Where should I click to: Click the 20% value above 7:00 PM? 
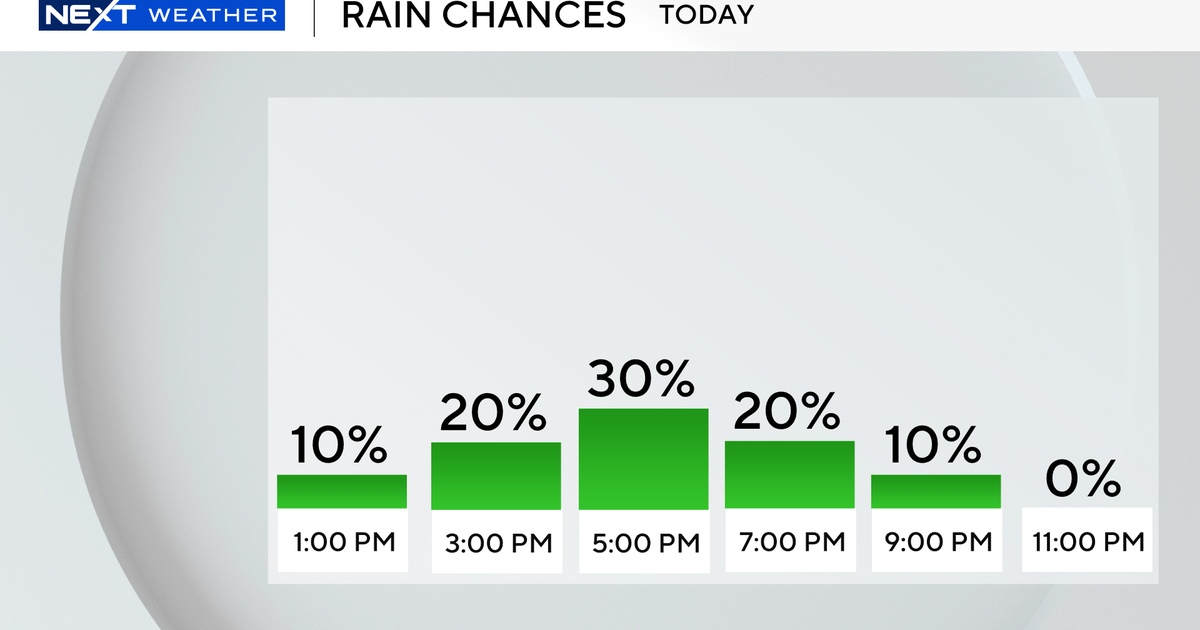pos(788,411)
